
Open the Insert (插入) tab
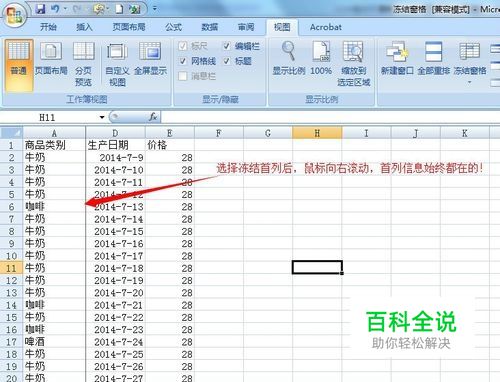pyautogui.click(x=84, y=27)
